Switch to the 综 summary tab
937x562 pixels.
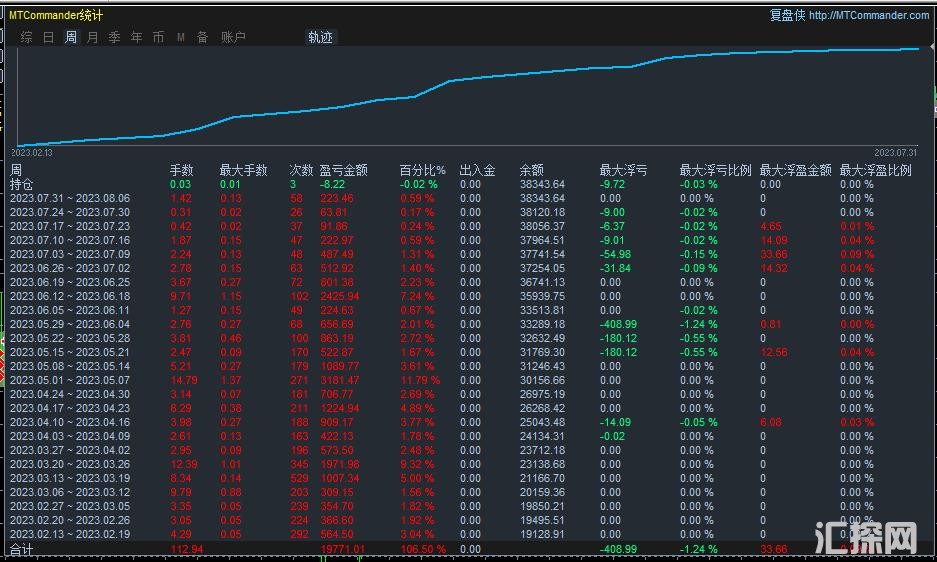[x=26, y=37]
